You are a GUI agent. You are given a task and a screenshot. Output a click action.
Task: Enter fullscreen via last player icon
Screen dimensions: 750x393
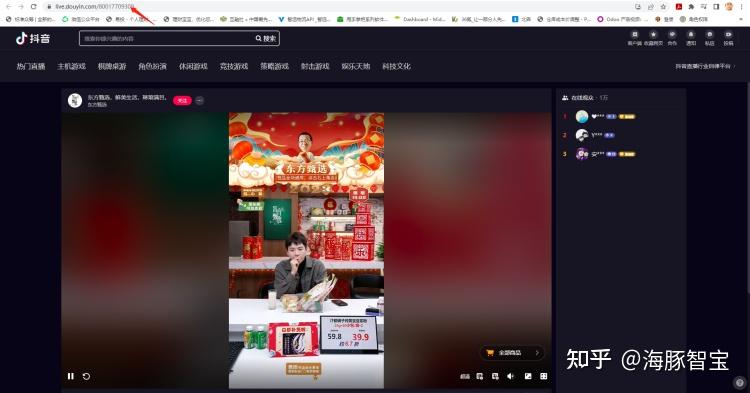544,376
